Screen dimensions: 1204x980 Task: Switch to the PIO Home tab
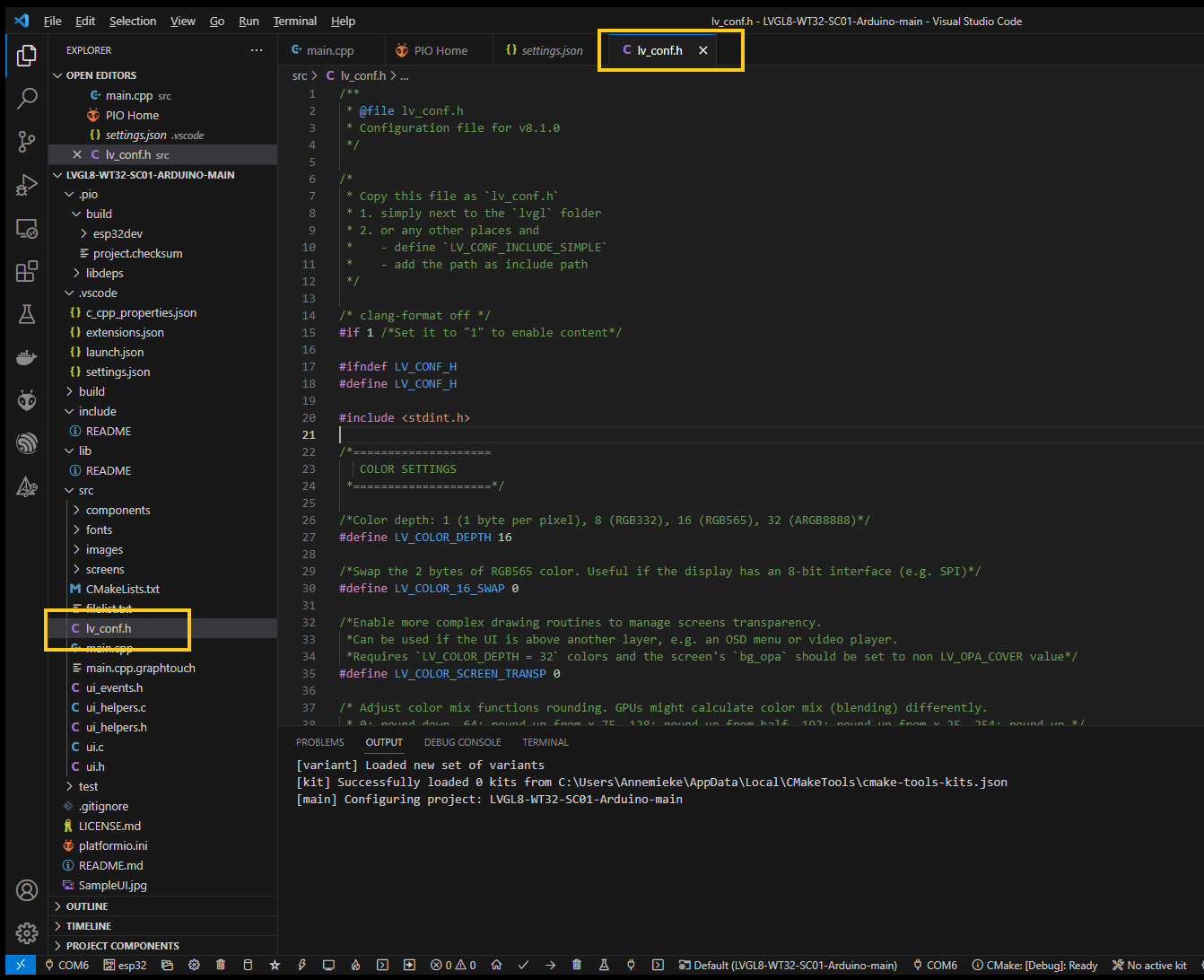coord(440,50)
